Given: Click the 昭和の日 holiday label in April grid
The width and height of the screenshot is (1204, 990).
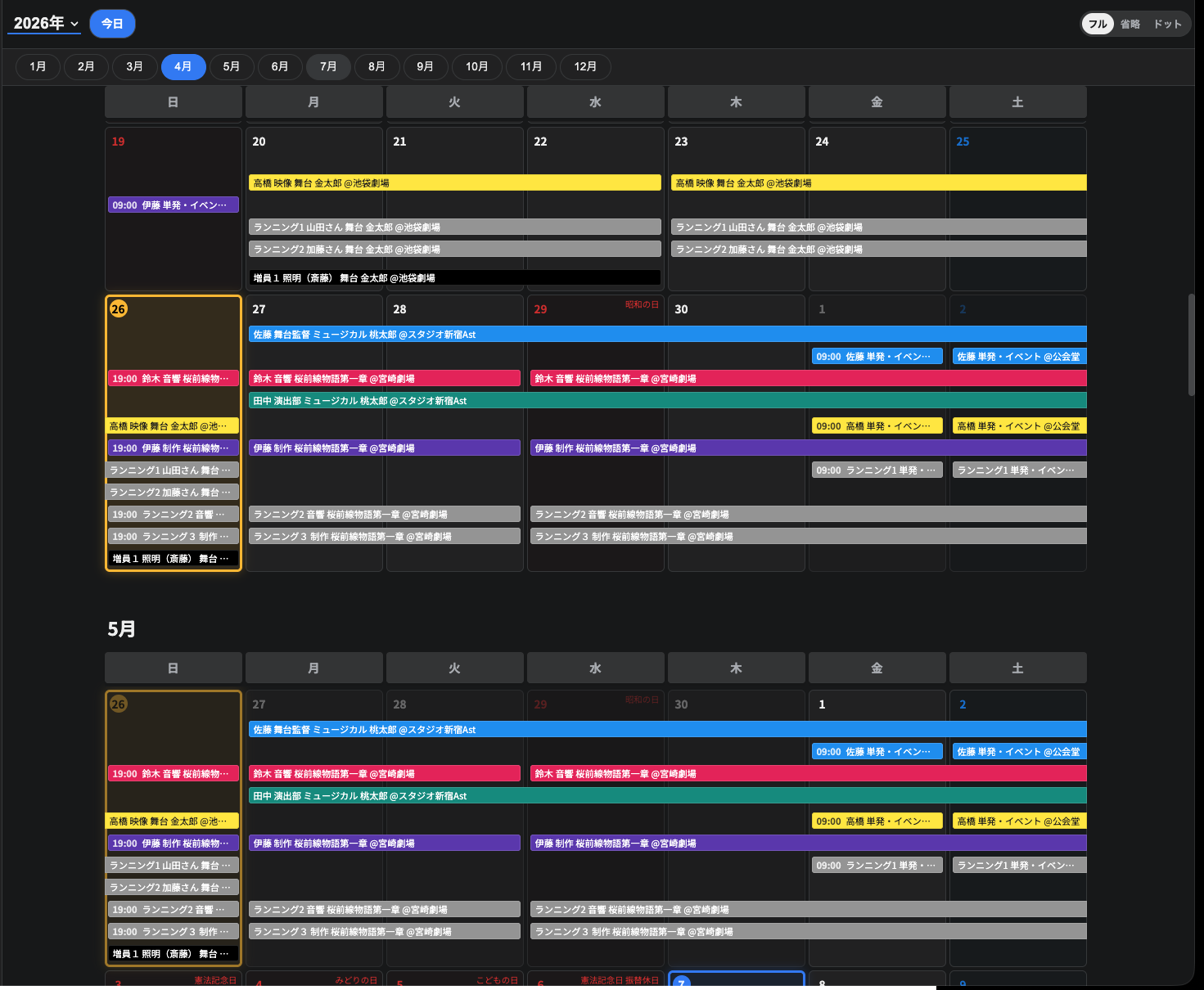Looking at the screenshot, I should pyautogui.click(x=642, y=304).
